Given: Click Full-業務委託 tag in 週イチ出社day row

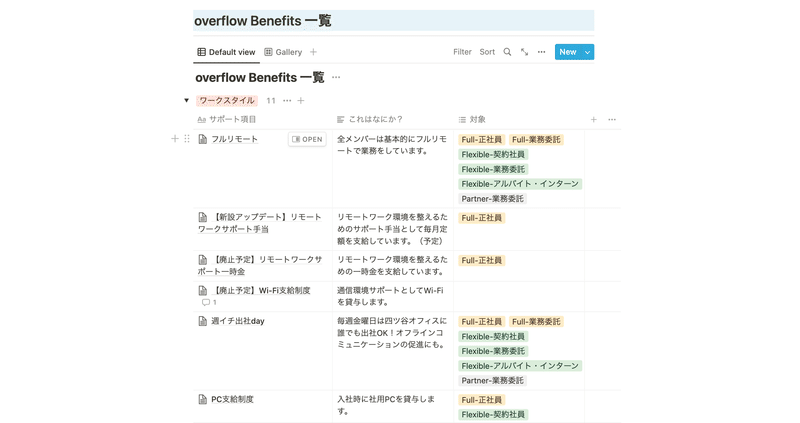Looking at the screenshot, I should [x=536, y=321].
